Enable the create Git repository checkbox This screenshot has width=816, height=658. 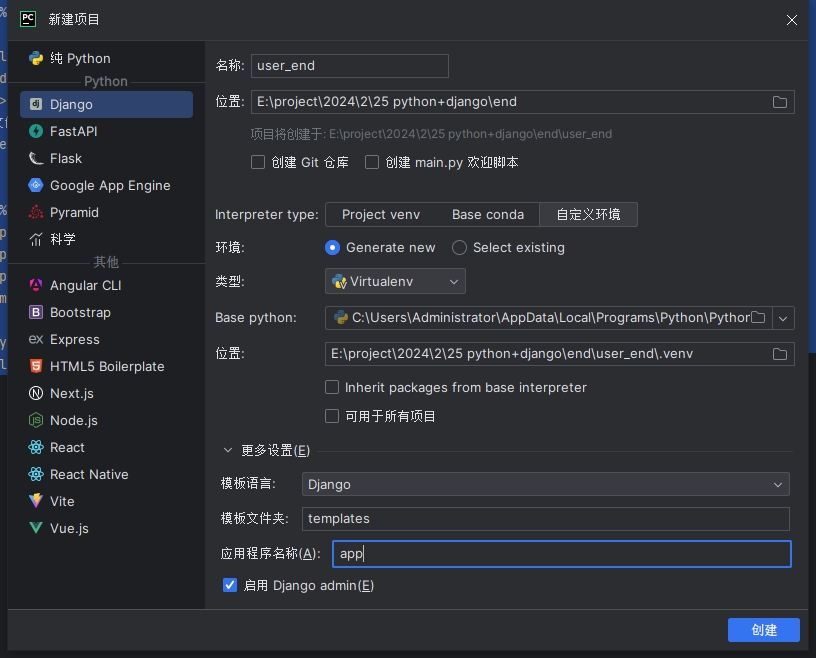tap(258, 162)
